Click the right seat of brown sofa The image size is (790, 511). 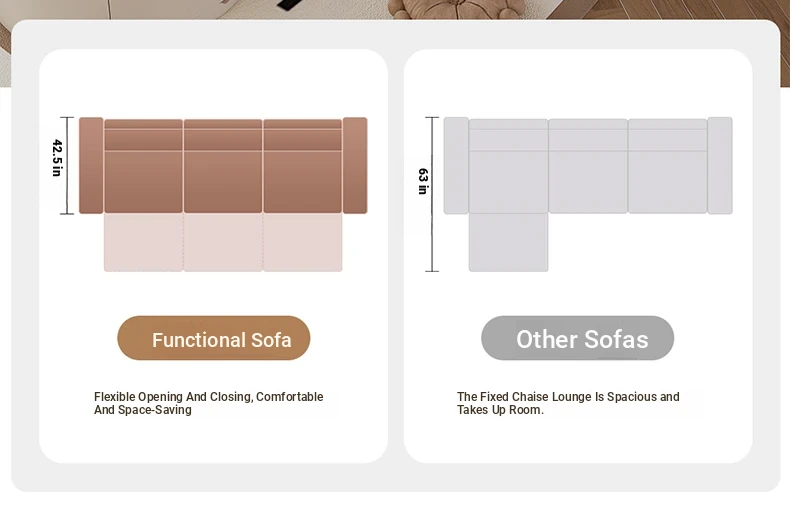pos(302,166)
